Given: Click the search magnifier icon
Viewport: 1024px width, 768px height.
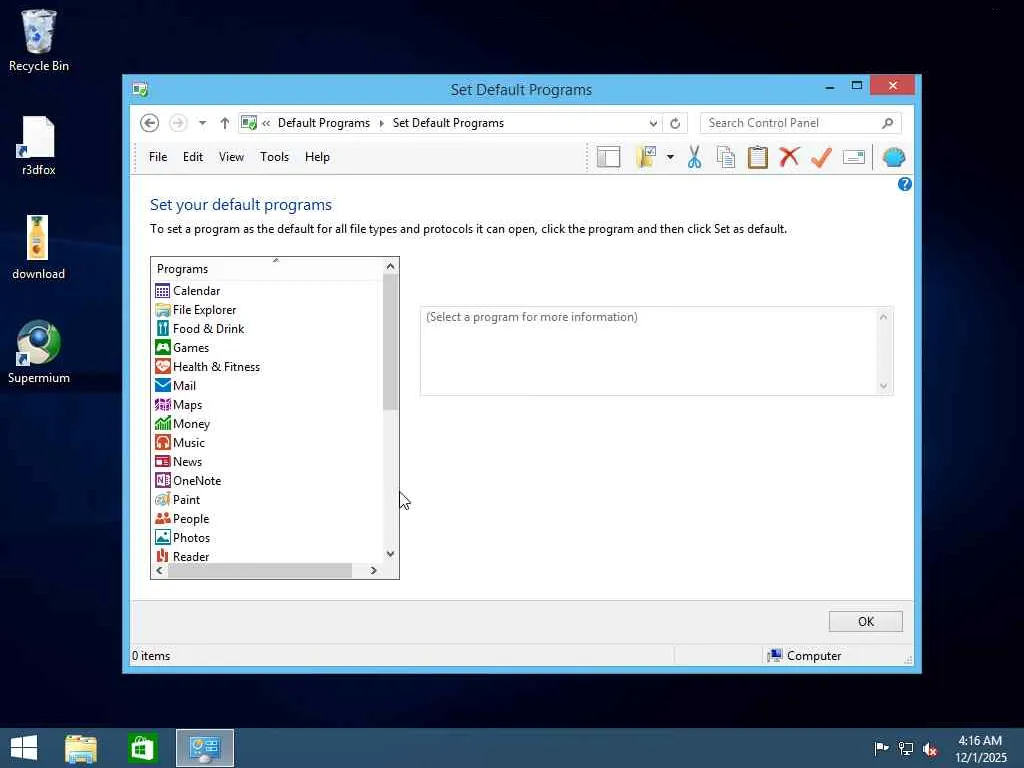Looking at the screenshot, I should [887, 123].
